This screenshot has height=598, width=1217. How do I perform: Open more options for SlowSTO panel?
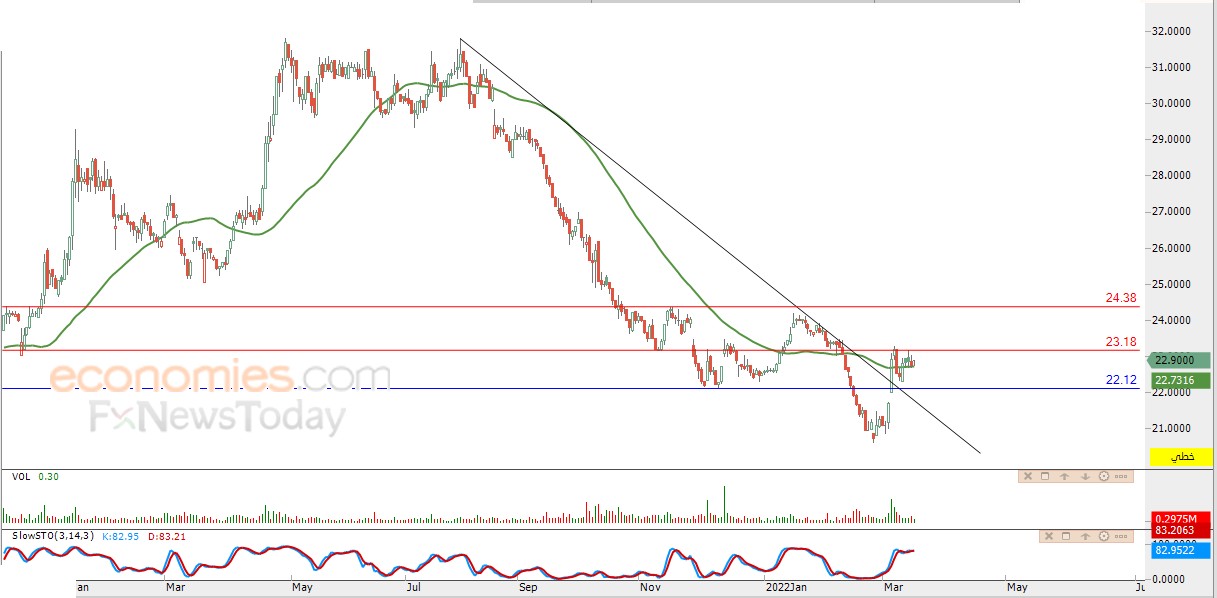pos(1120,537)
